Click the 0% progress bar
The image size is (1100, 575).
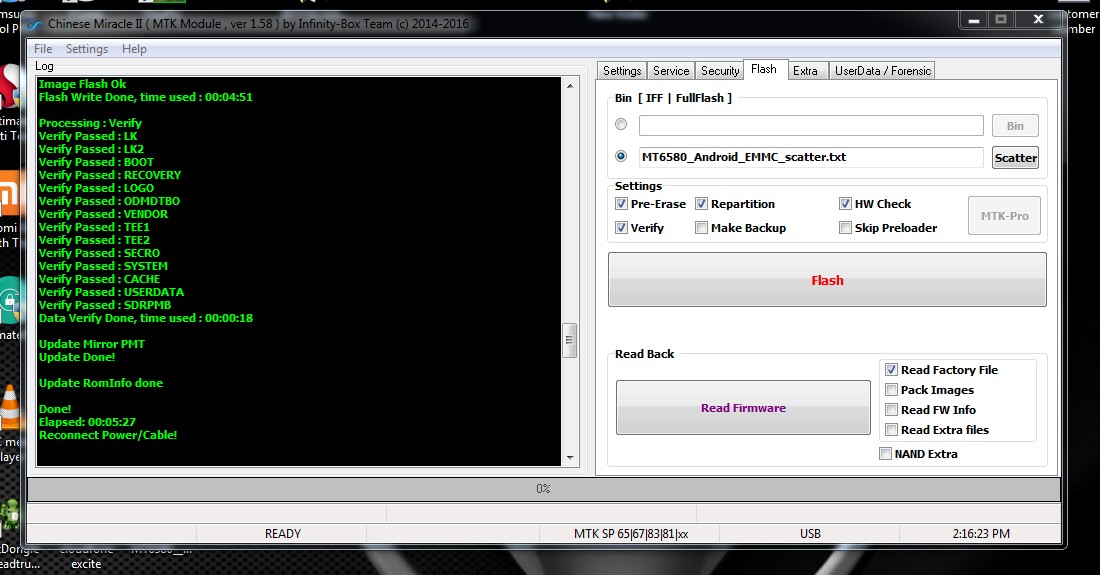(x=544, y=489)
